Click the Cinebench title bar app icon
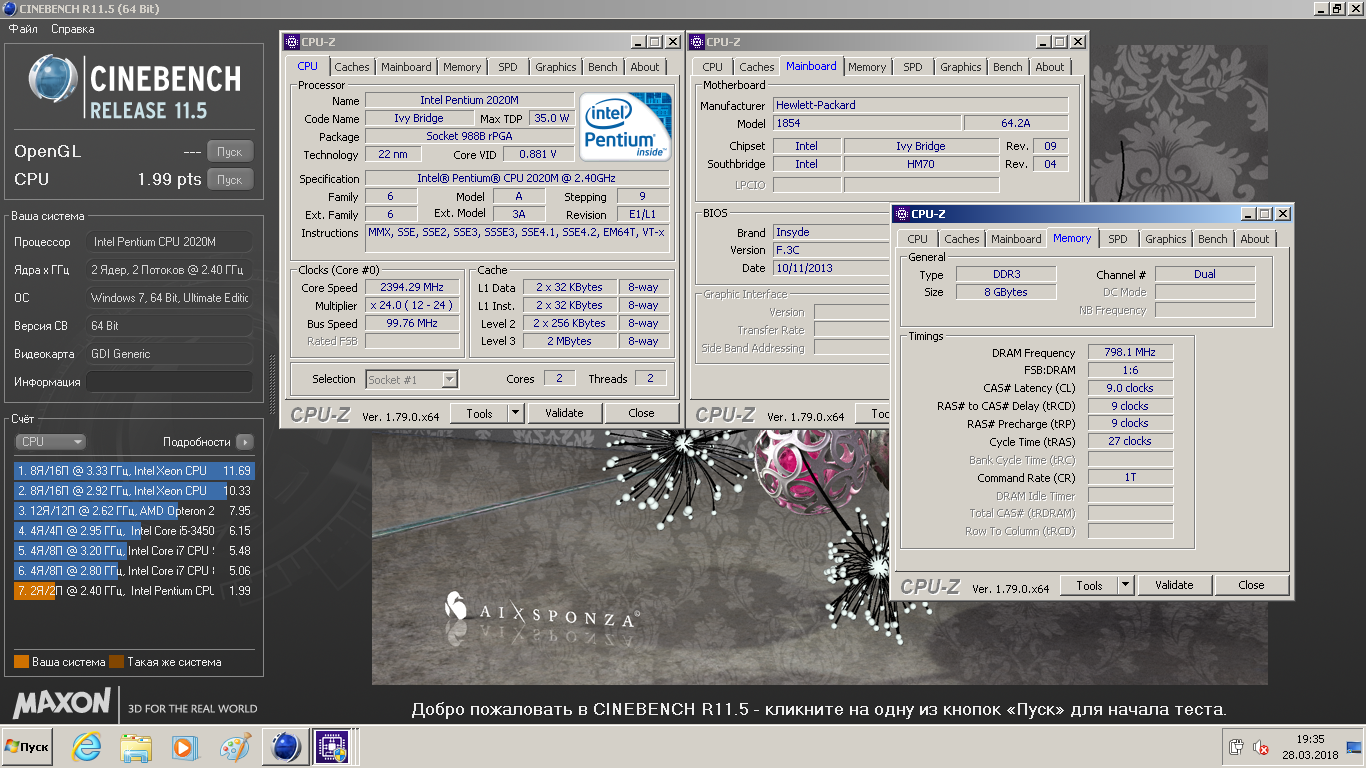 (11, 9)
